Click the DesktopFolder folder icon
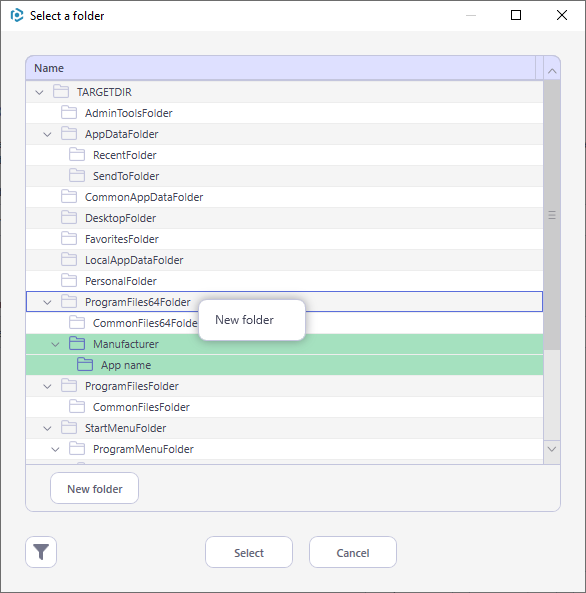The width and height of the screenshot is (586, 593). point(69,217)
